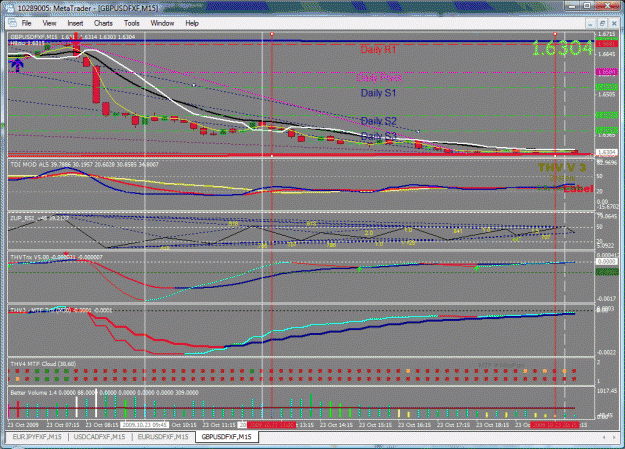Open the Help menu
The width and height of the screenshot is (625, 449).
(192, 23)
